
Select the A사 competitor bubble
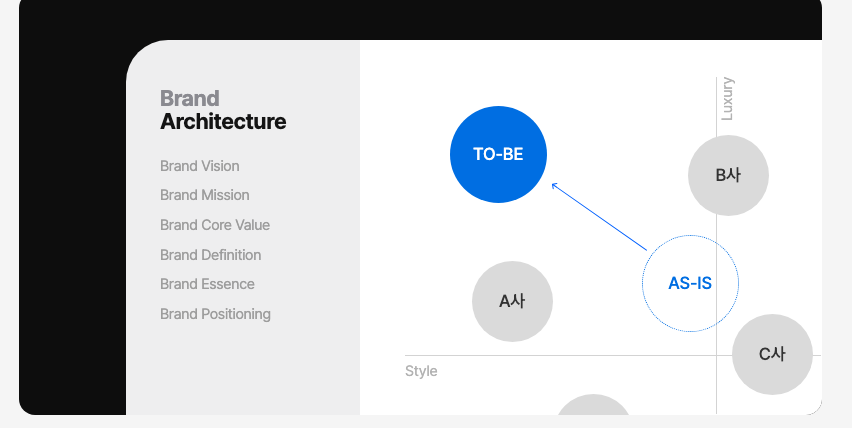click(512, 301)
